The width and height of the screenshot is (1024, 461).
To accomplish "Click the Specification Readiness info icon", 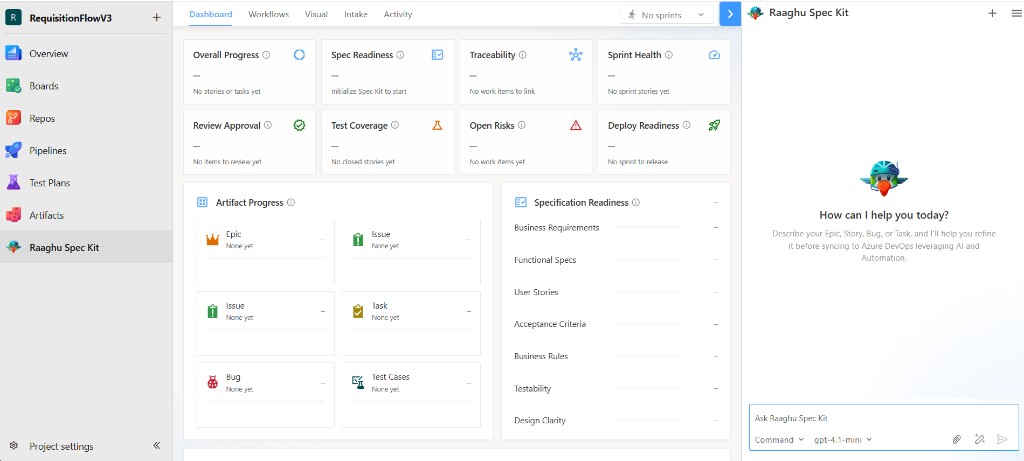I will (x=635, y=202).
